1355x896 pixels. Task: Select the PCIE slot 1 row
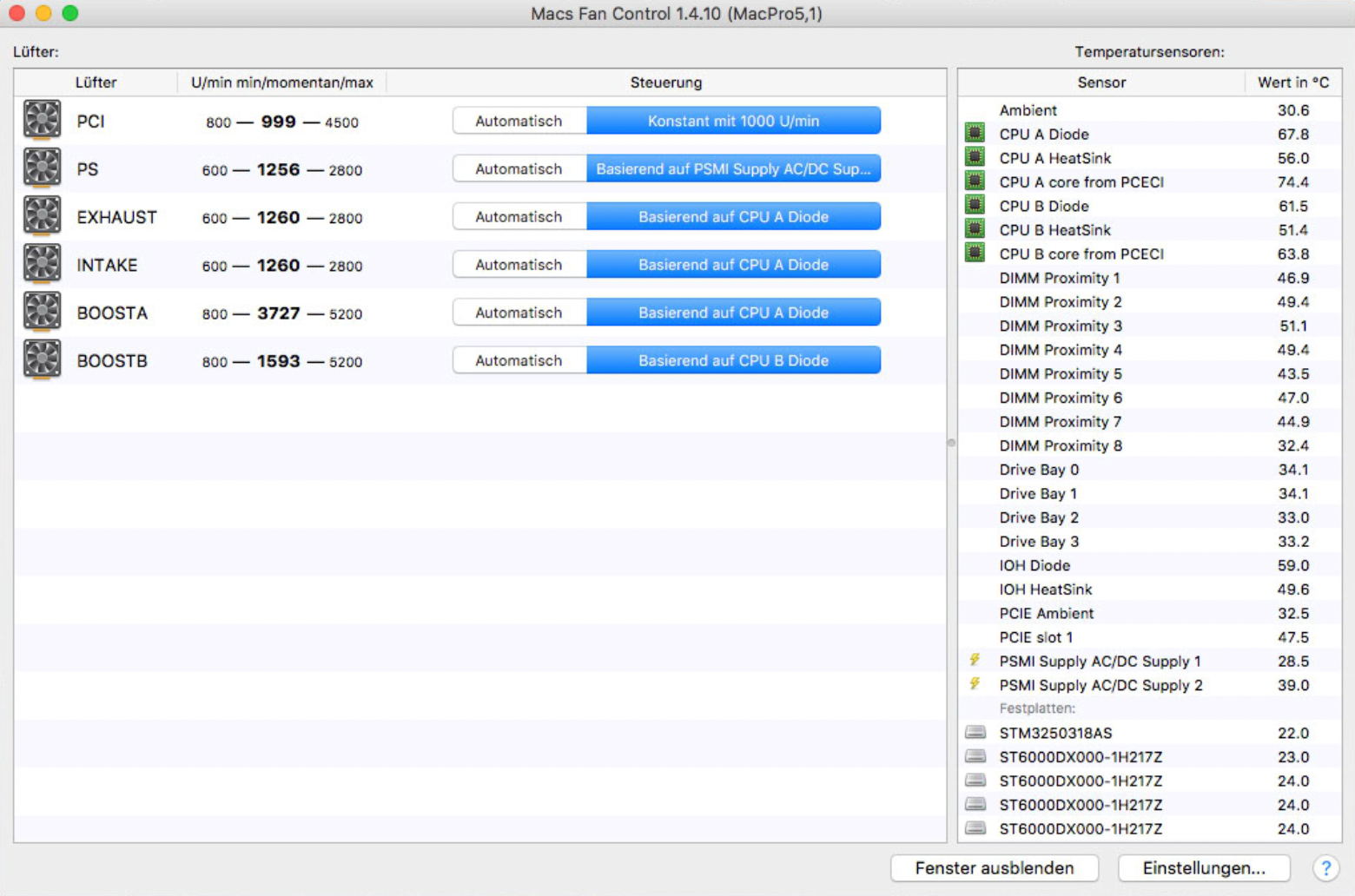[x=1150, y=636]
